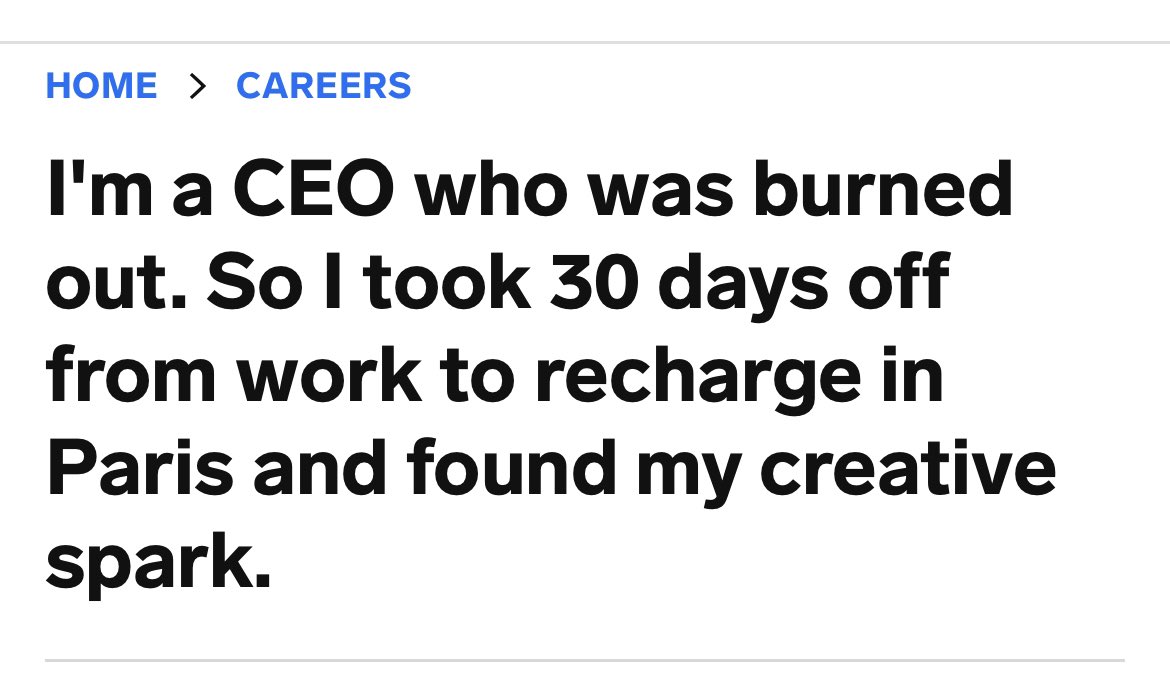Click the word 'burned' in the headline
The height and width of the screenshot is (682, 1170).
click(883, 188)
